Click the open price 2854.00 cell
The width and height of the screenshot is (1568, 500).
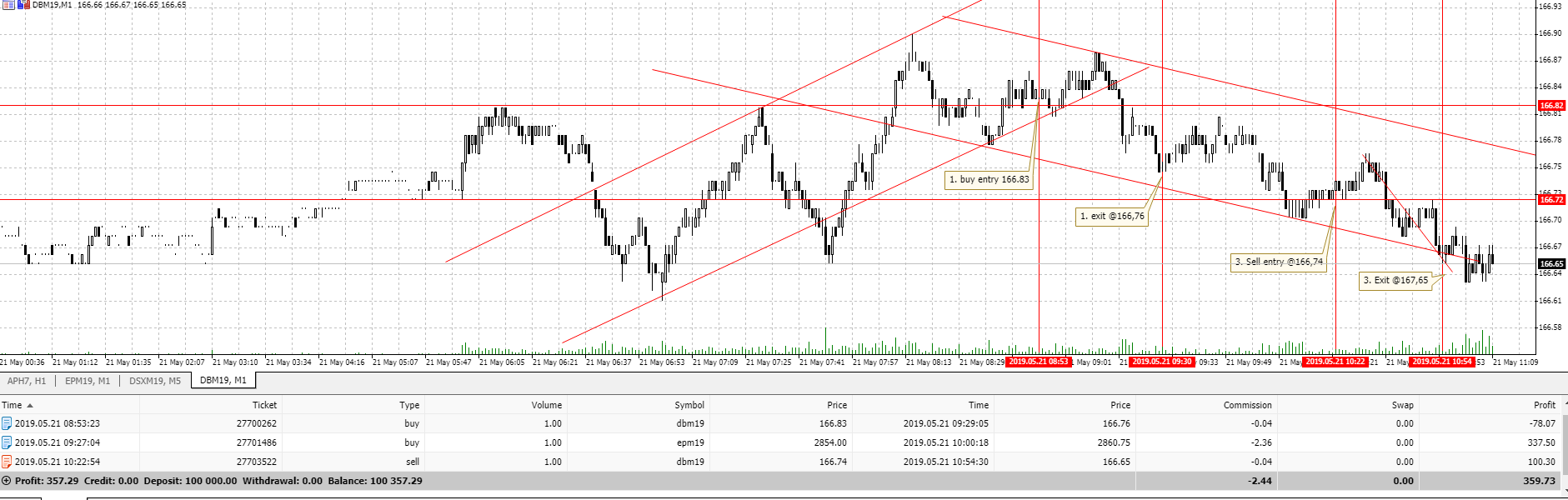[830, 442]
